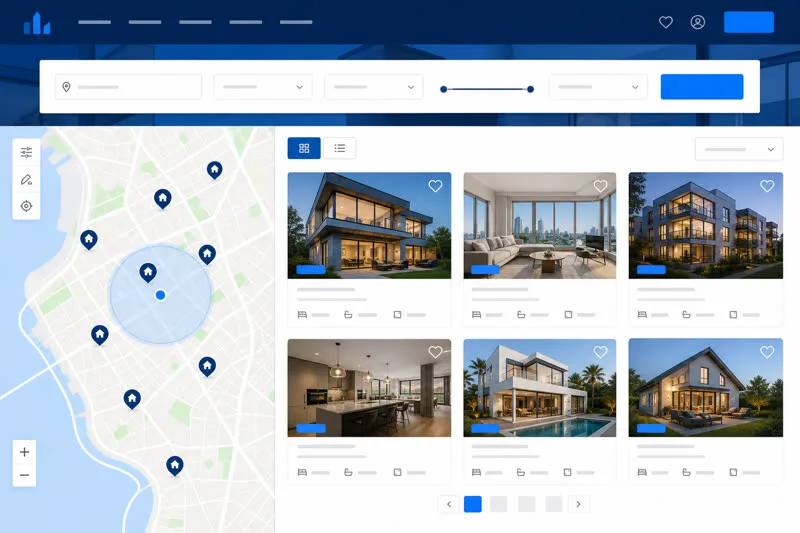Click the bed icon under the kitchen listing
Viewport: 800px width, 533px height.
[302, 472]
